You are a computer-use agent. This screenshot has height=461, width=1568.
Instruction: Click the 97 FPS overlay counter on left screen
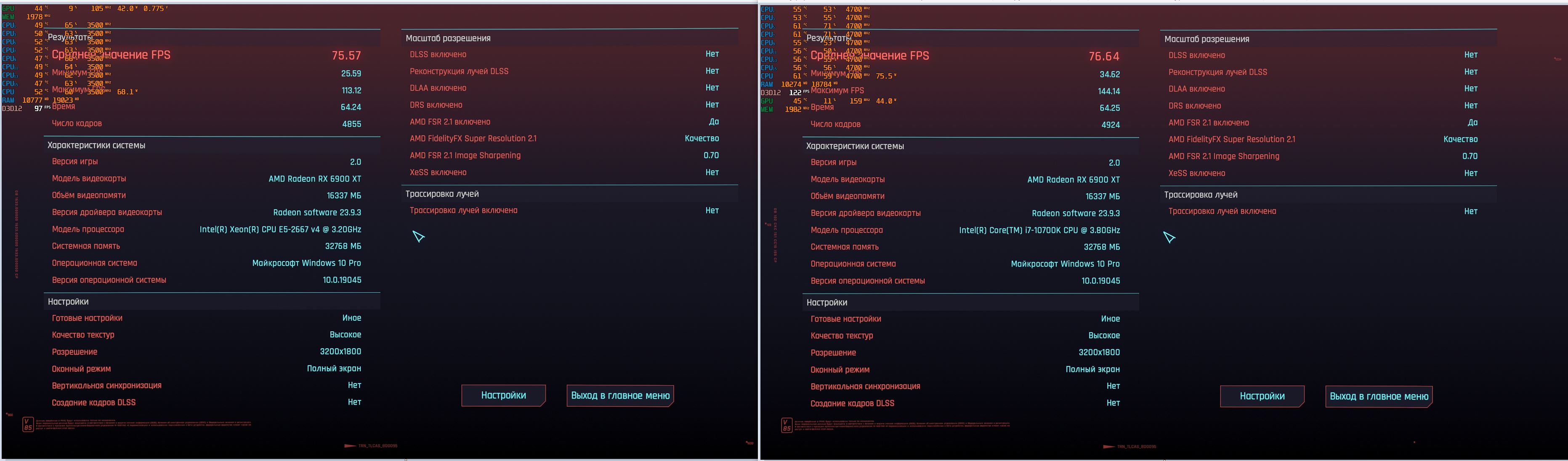click(x=39, y=108)
